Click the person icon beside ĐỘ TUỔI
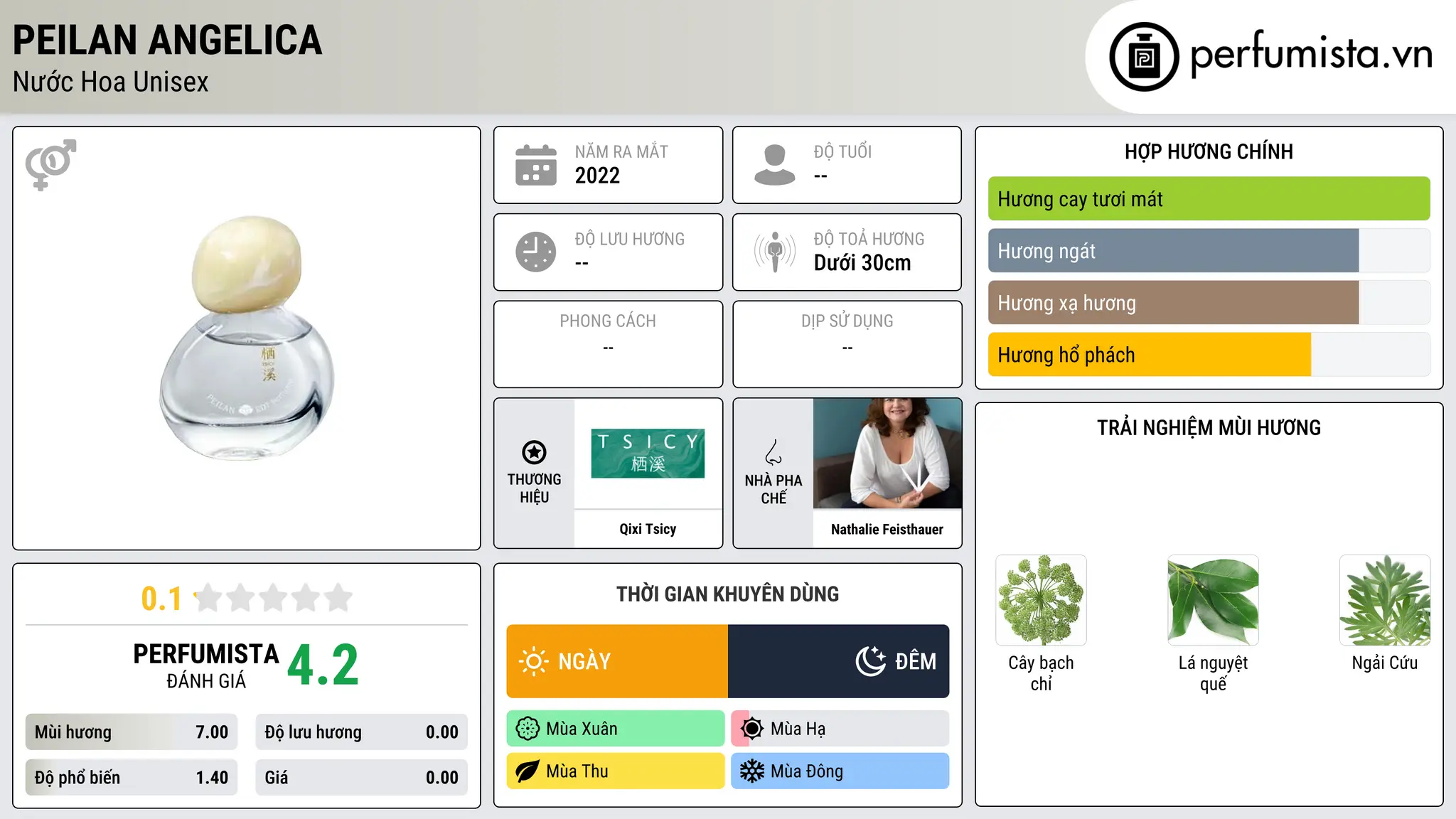1456x819 pixels. click(774, 165)
